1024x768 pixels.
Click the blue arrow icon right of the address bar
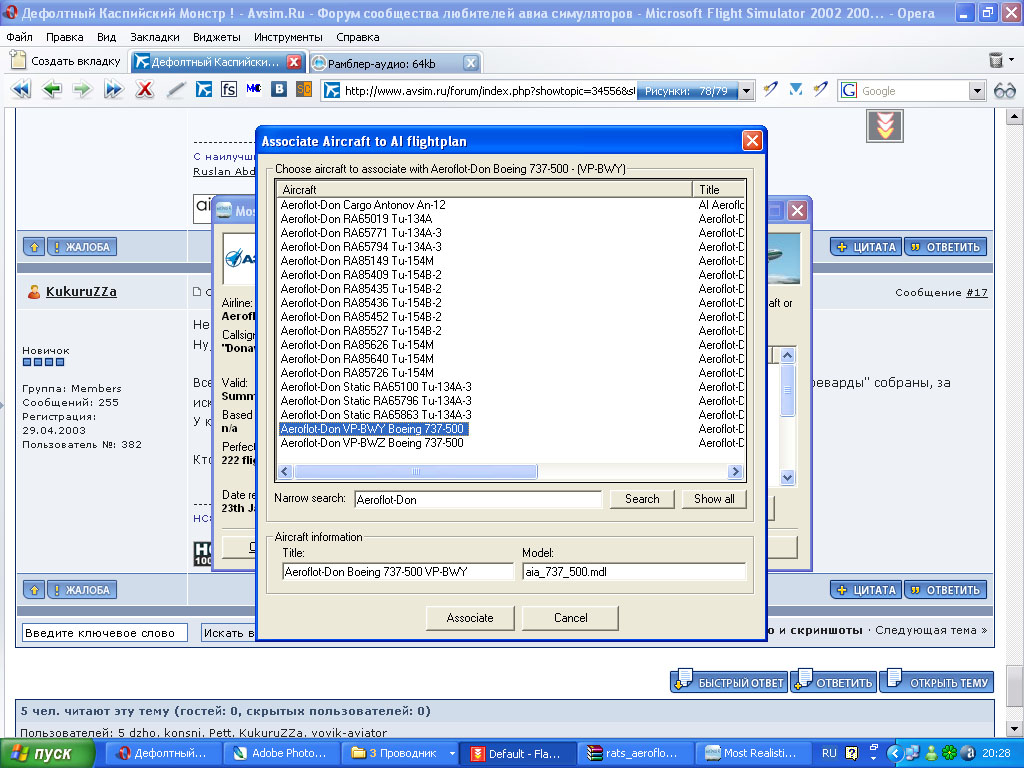point(795,89)
